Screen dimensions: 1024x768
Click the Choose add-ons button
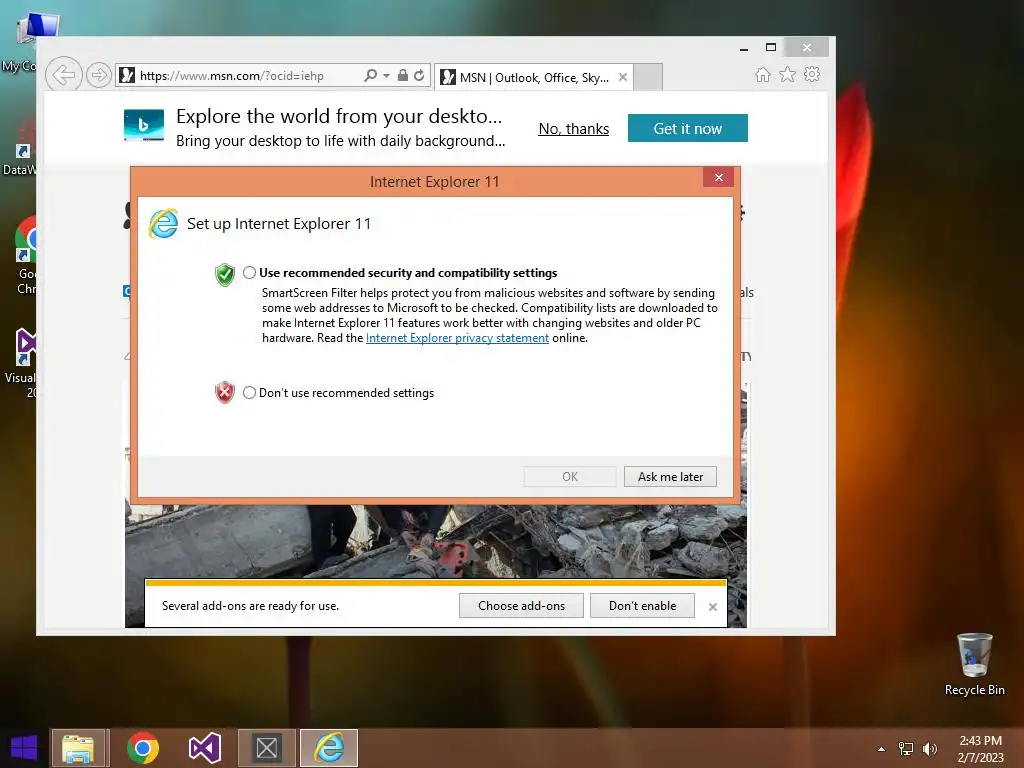tap(521, 605)
